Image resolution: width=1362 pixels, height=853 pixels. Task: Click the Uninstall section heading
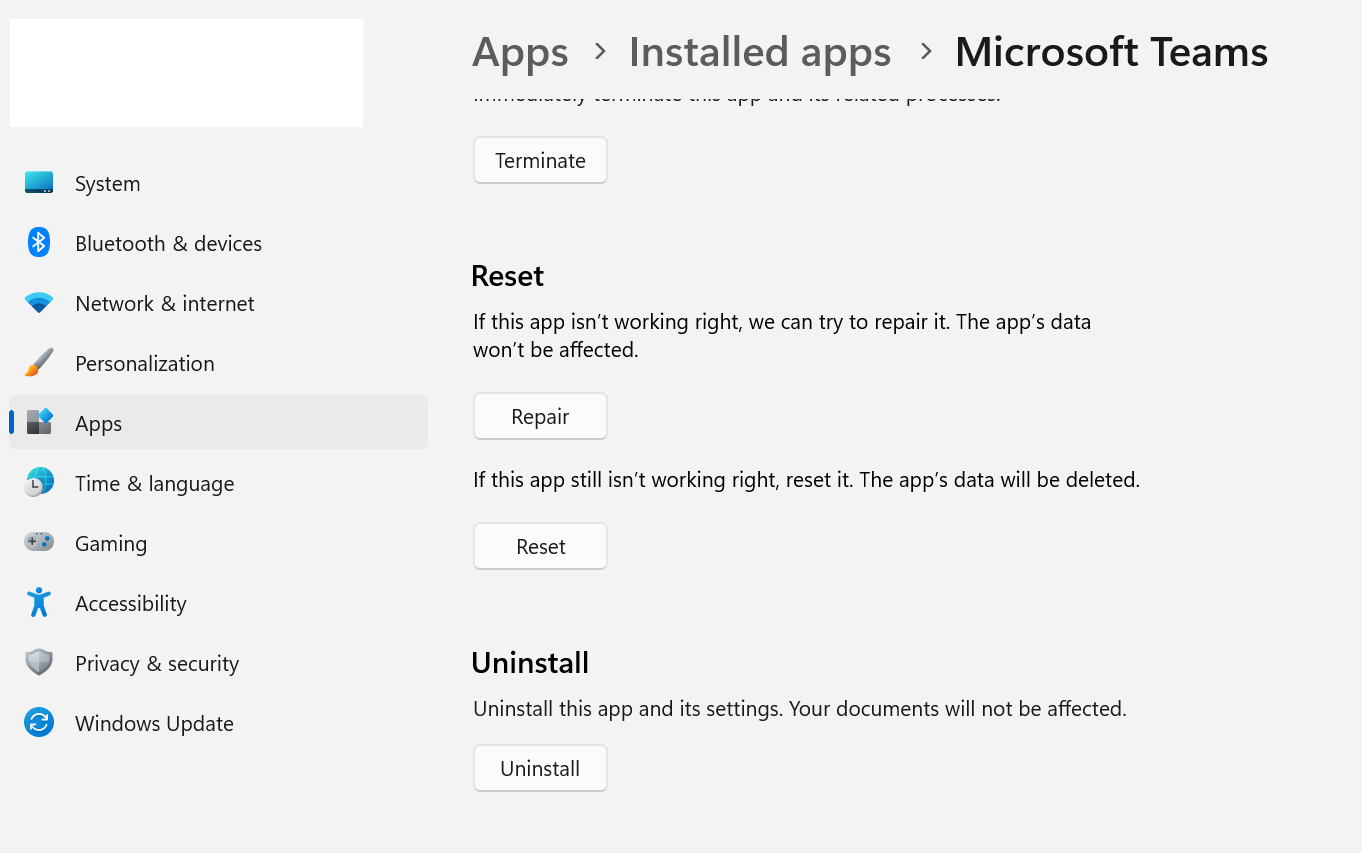530,663
